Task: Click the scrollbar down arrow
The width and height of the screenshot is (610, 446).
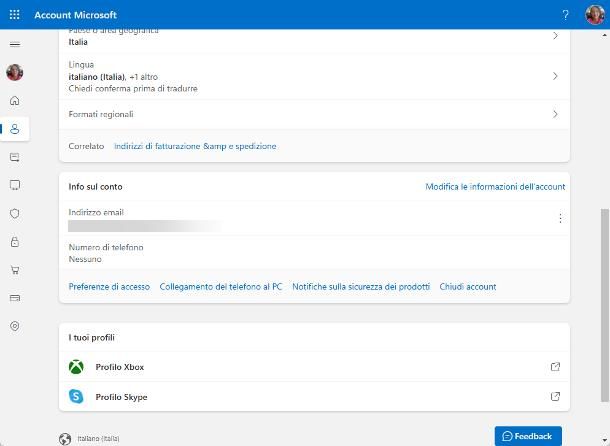Action: pos(605,442)
